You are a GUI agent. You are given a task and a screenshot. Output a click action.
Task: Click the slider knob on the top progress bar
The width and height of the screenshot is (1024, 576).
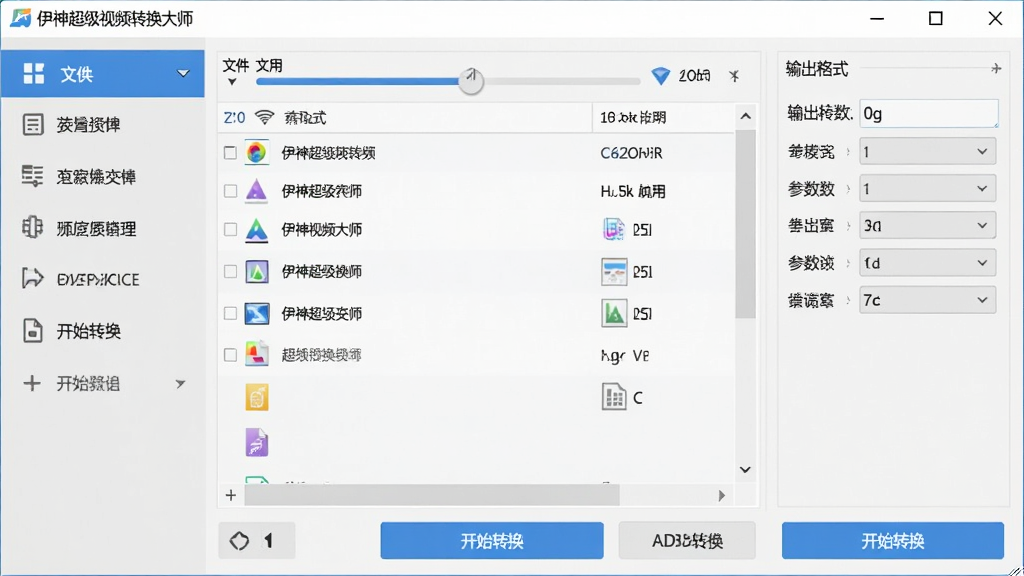click(470, 81)
